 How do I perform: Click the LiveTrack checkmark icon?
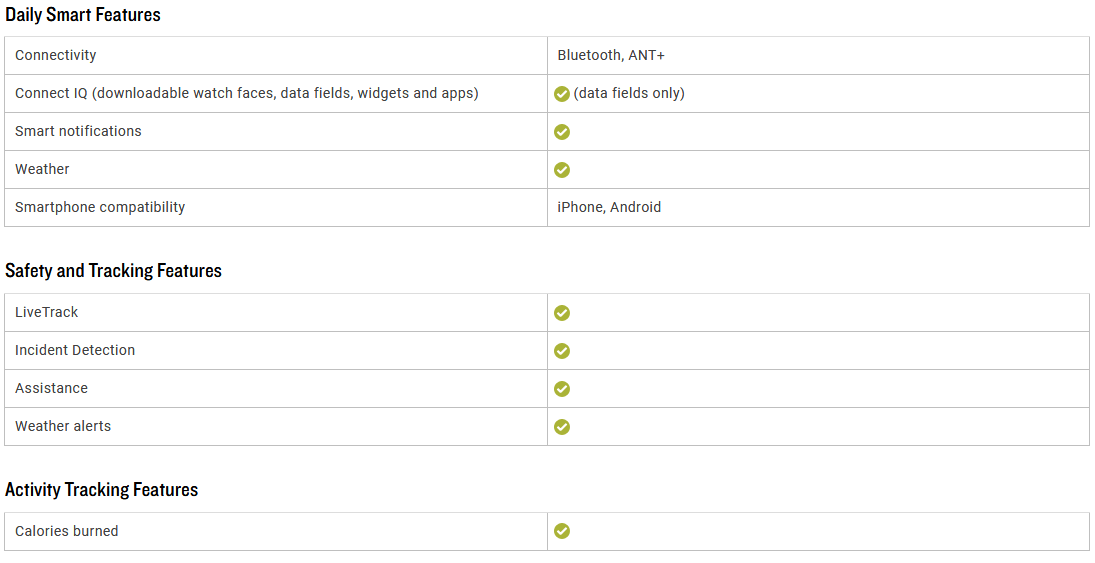tap(561, 313)
